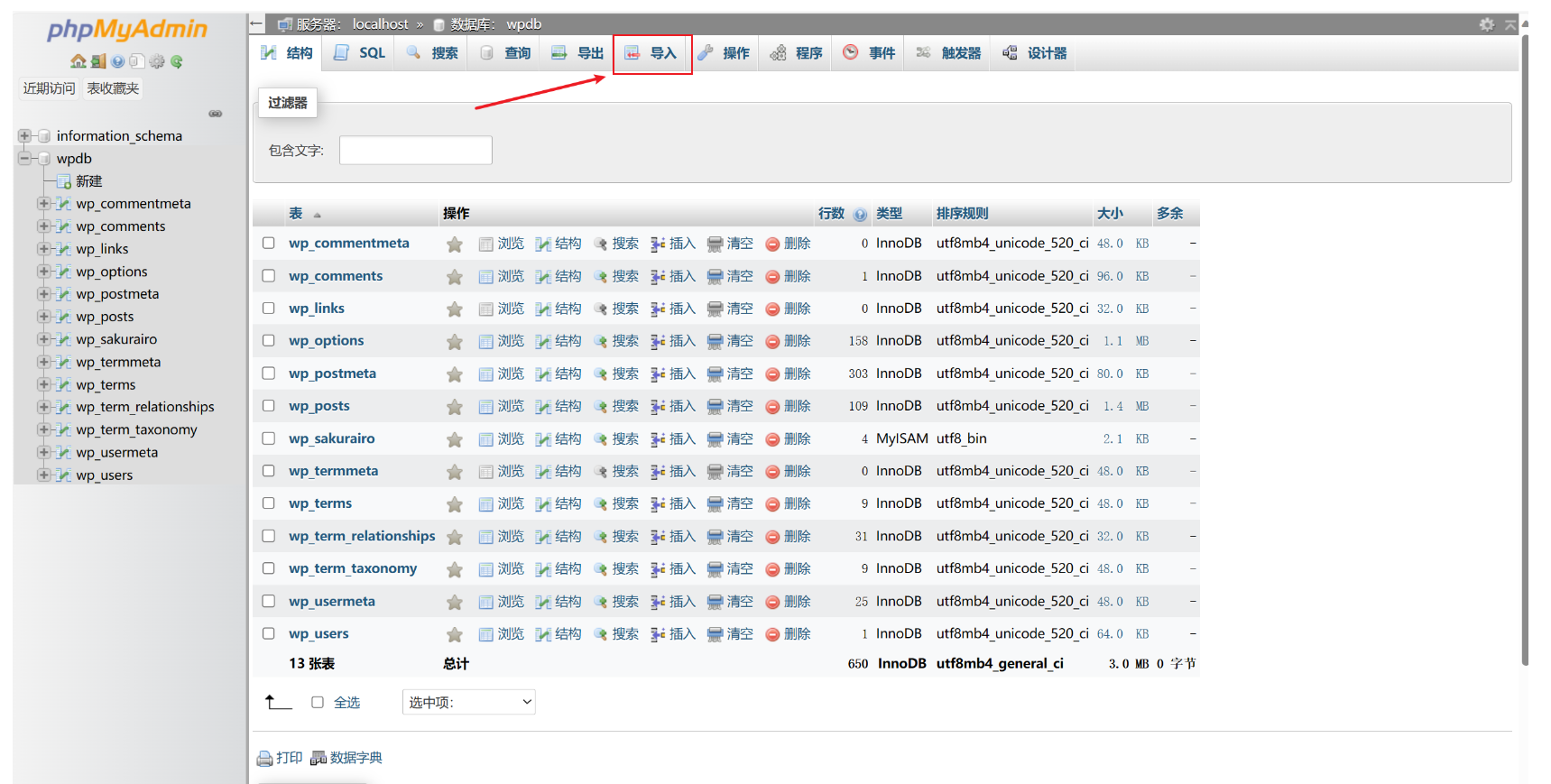Viewport: 1551px width, 784px height.
Task: Open the 选中项 dropdown
Action: coord(468,703)
